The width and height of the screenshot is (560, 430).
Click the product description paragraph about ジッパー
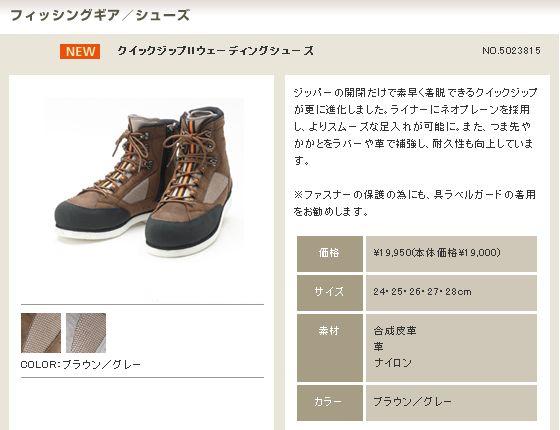pos(414,126)
